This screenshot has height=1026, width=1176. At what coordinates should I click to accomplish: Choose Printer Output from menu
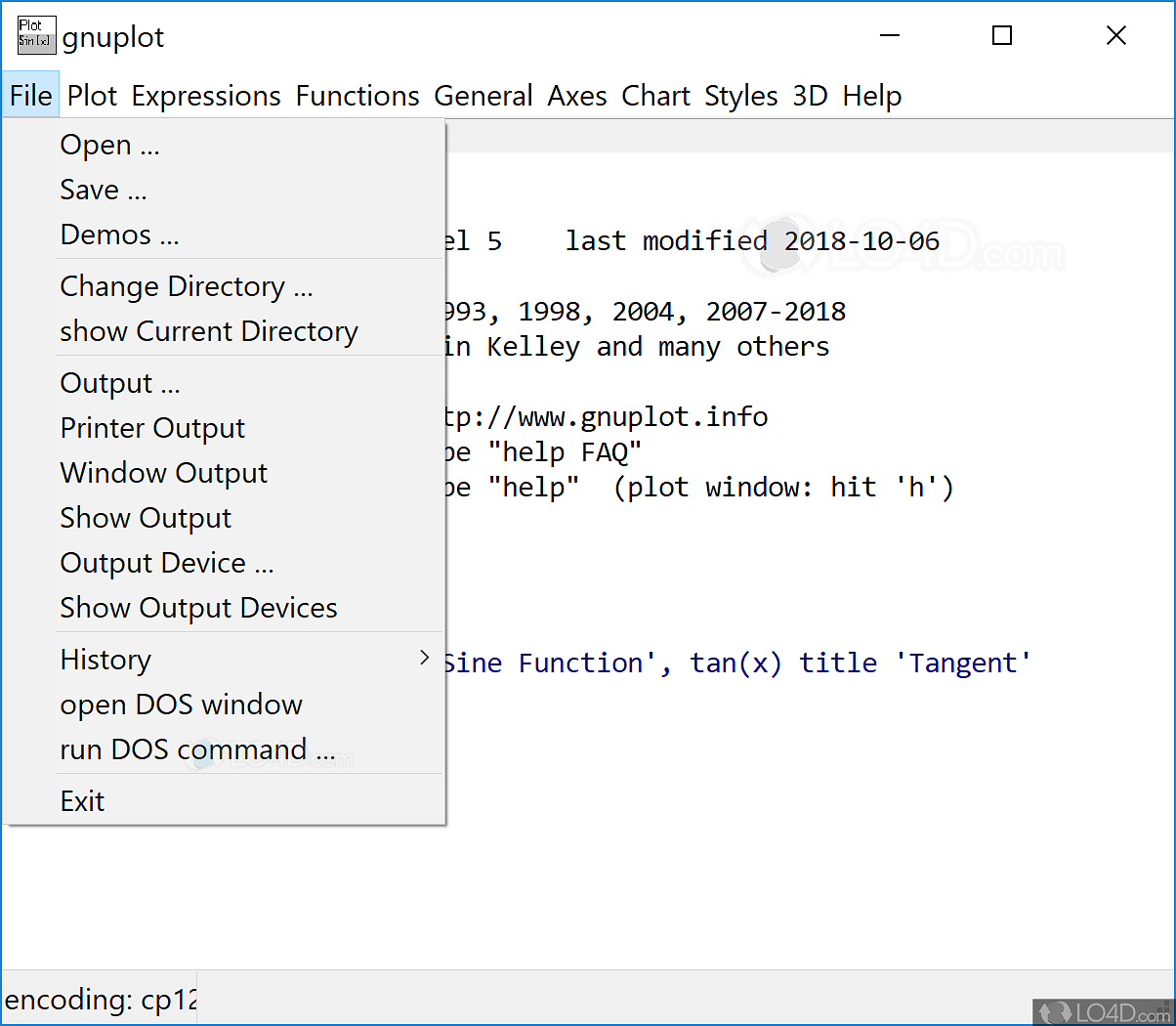pos(152,428)
